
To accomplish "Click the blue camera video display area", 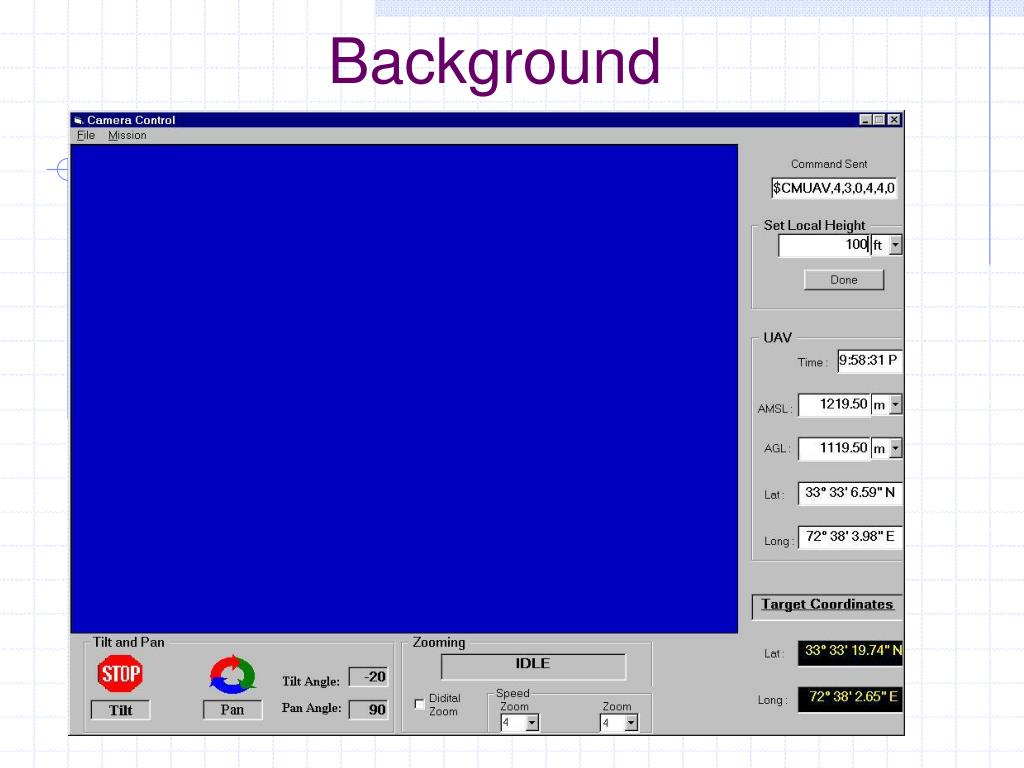I will 404,389.
